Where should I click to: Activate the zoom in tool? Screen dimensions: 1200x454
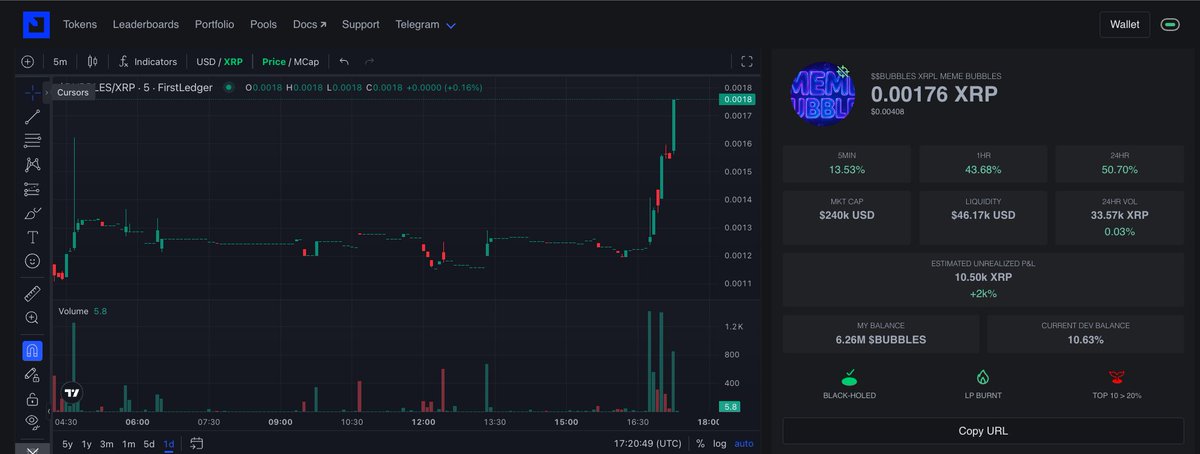click(x=32, y=318)
